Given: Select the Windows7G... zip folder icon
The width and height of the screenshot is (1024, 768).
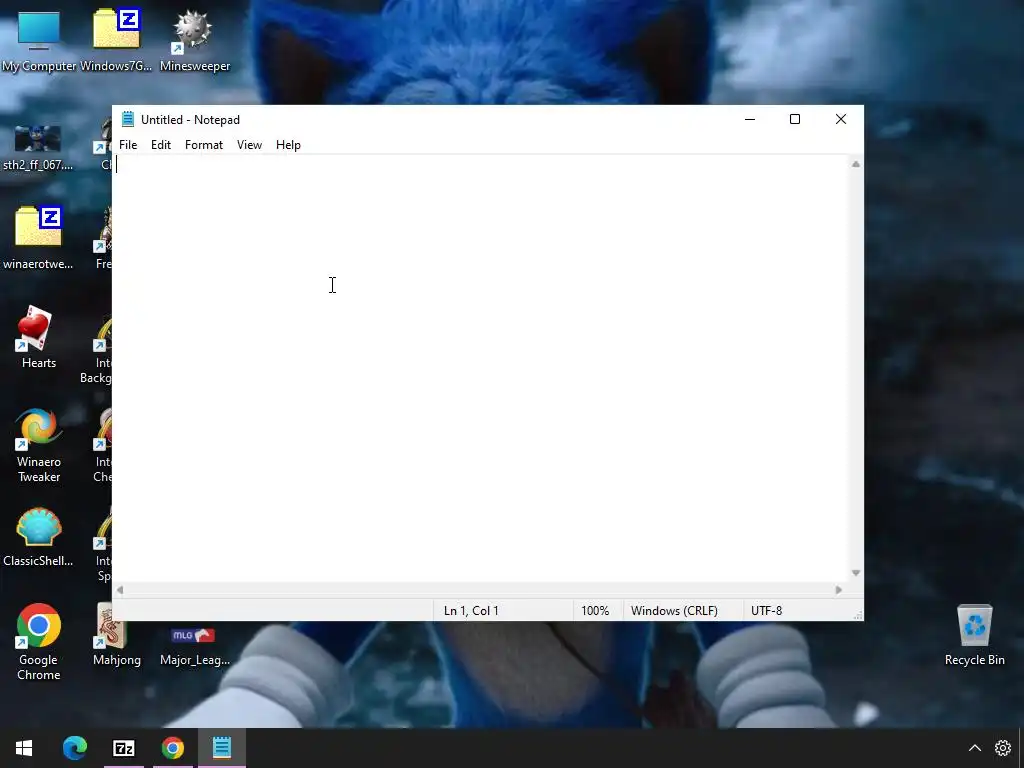Looking at the screenshot, I should (x=116, y=40).
